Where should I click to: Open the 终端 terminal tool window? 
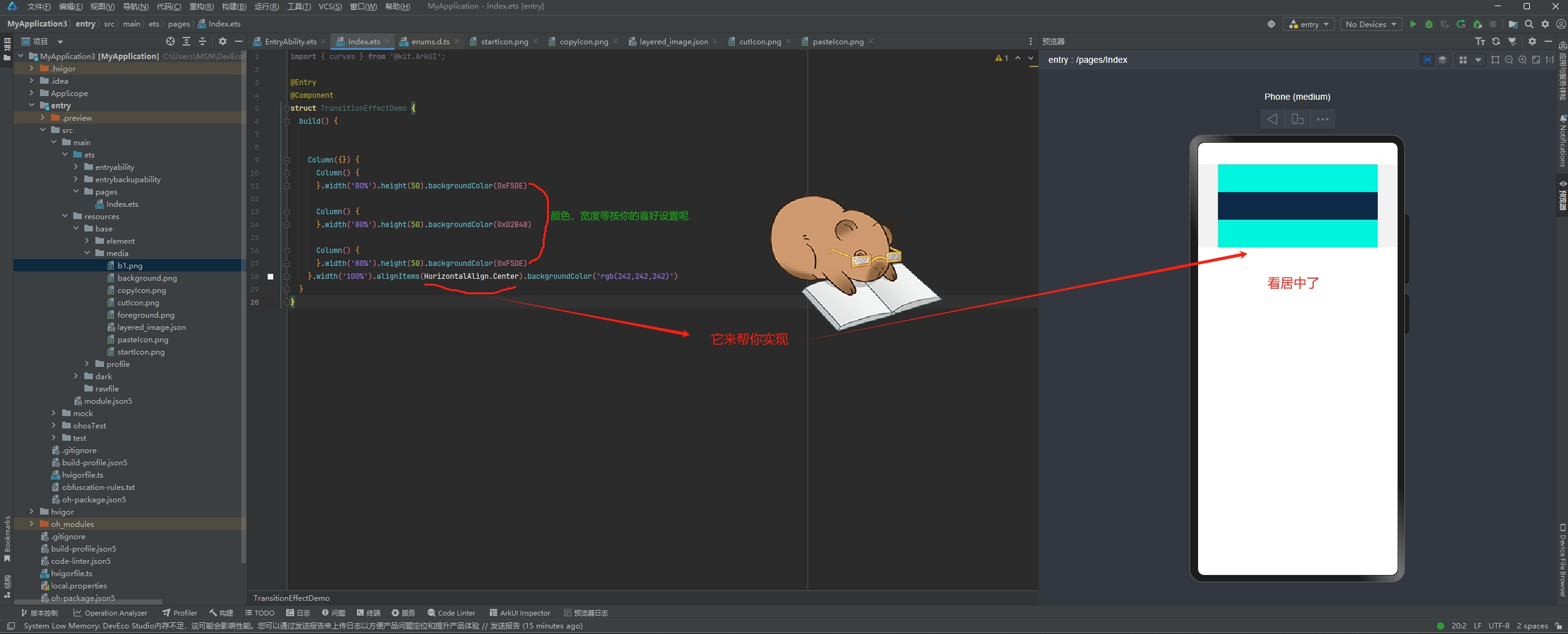(369, 612)
